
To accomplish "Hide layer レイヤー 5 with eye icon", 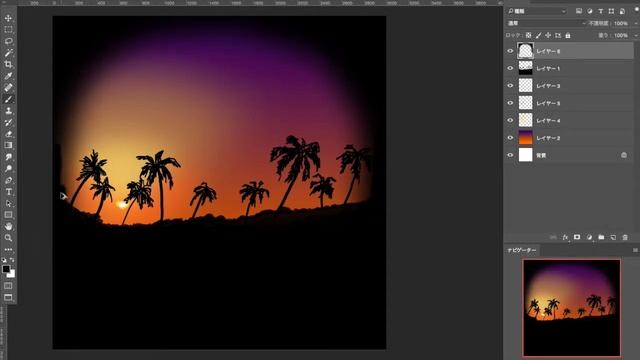I will tap(510, 103).
